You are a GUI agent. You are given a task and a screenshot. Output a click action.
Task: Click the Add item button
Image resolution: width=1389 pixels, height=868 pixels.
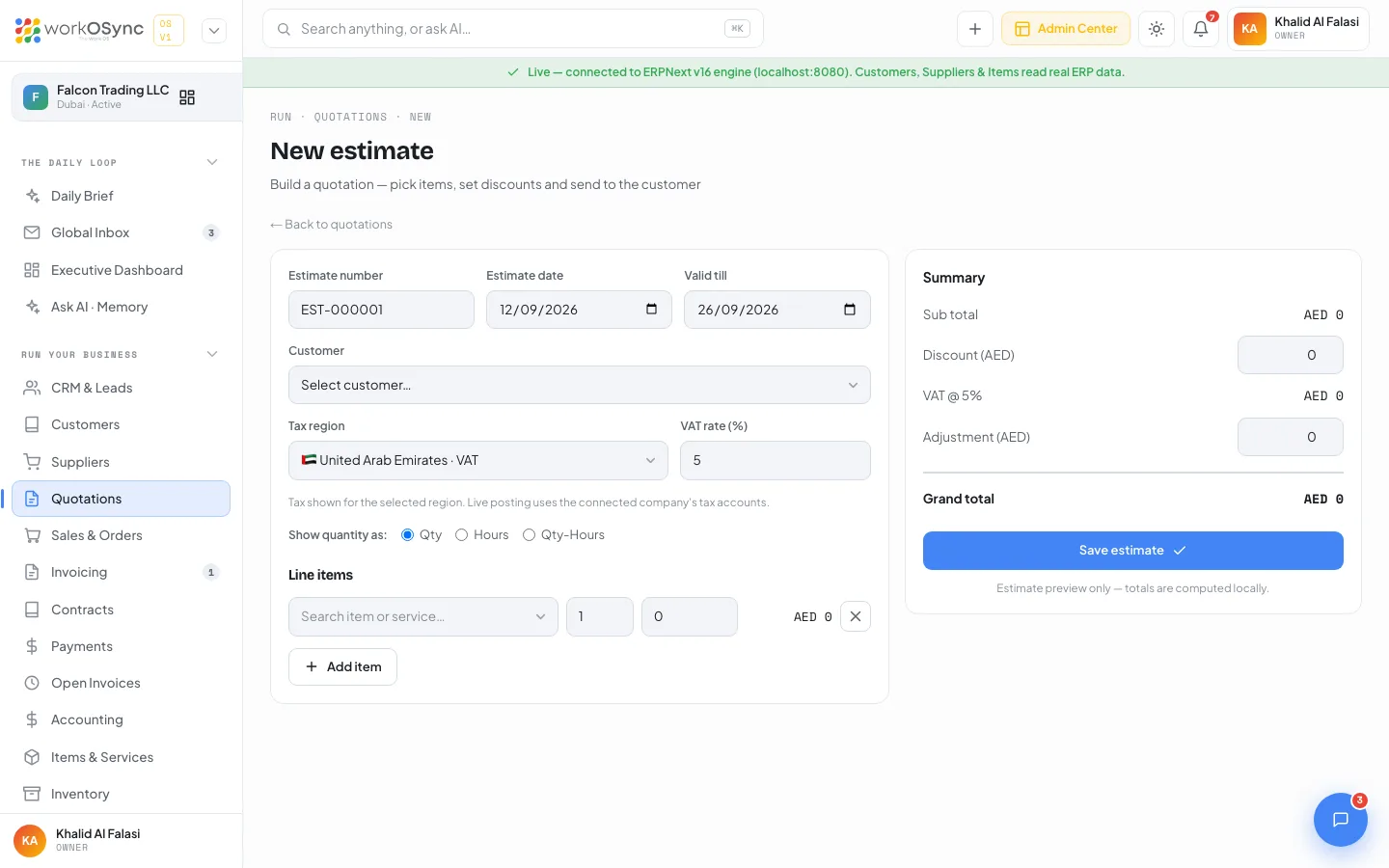(342, 666)
